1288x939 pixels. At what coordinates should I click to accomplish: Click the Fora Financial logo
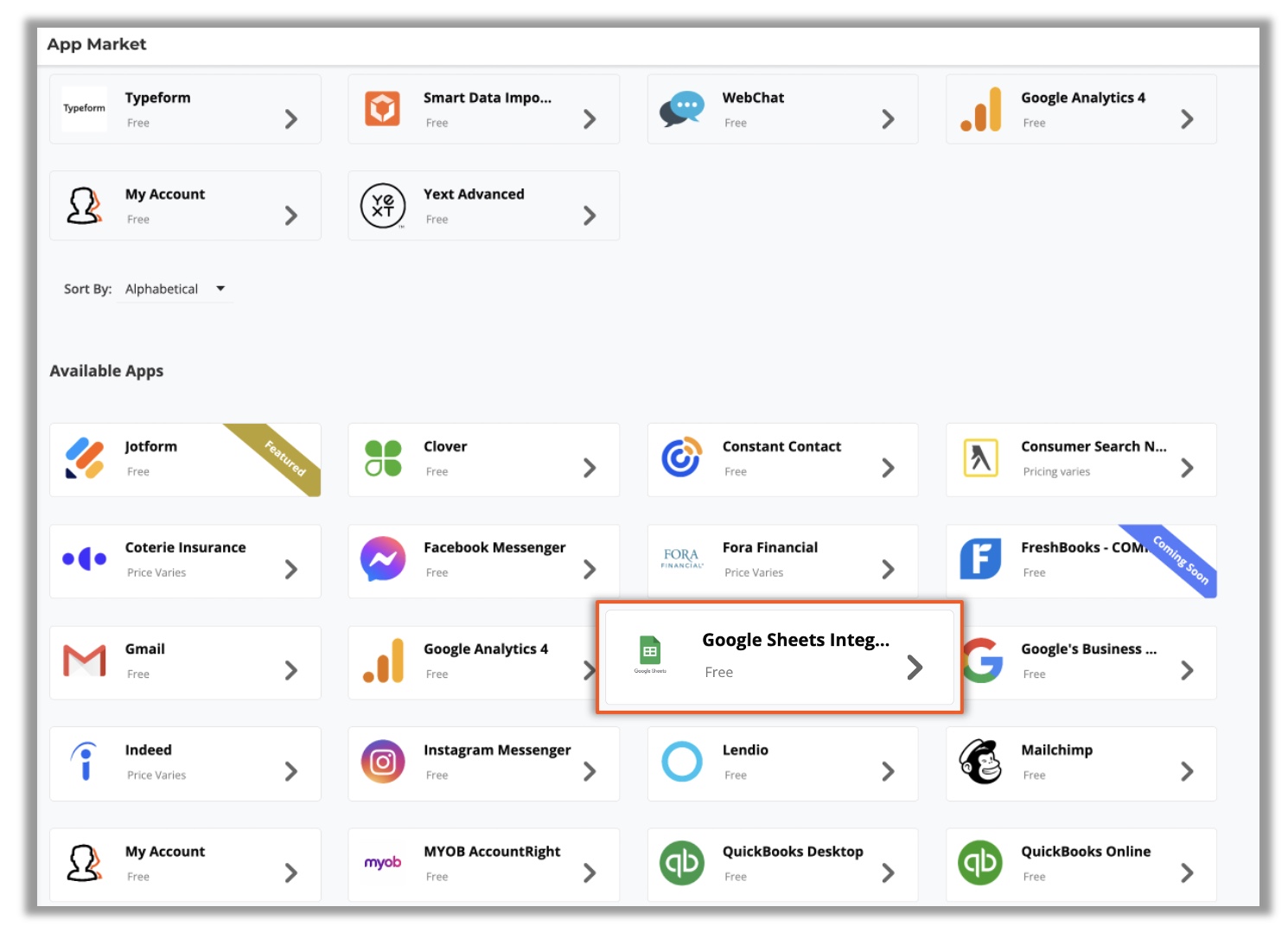[682, 559]
